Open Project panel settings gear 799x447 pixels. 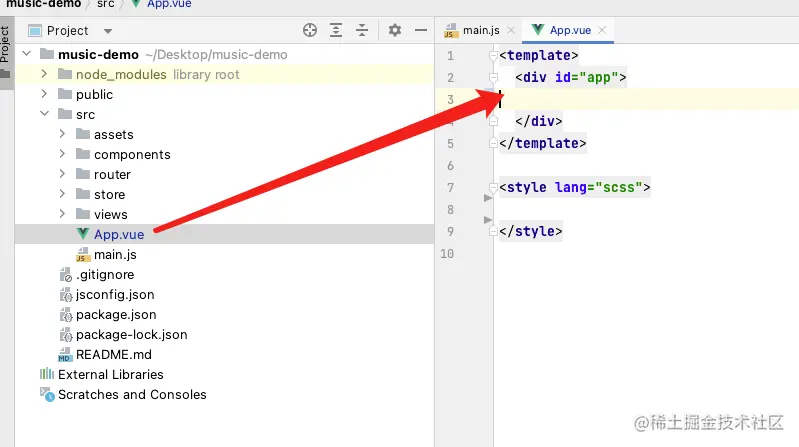394,31
